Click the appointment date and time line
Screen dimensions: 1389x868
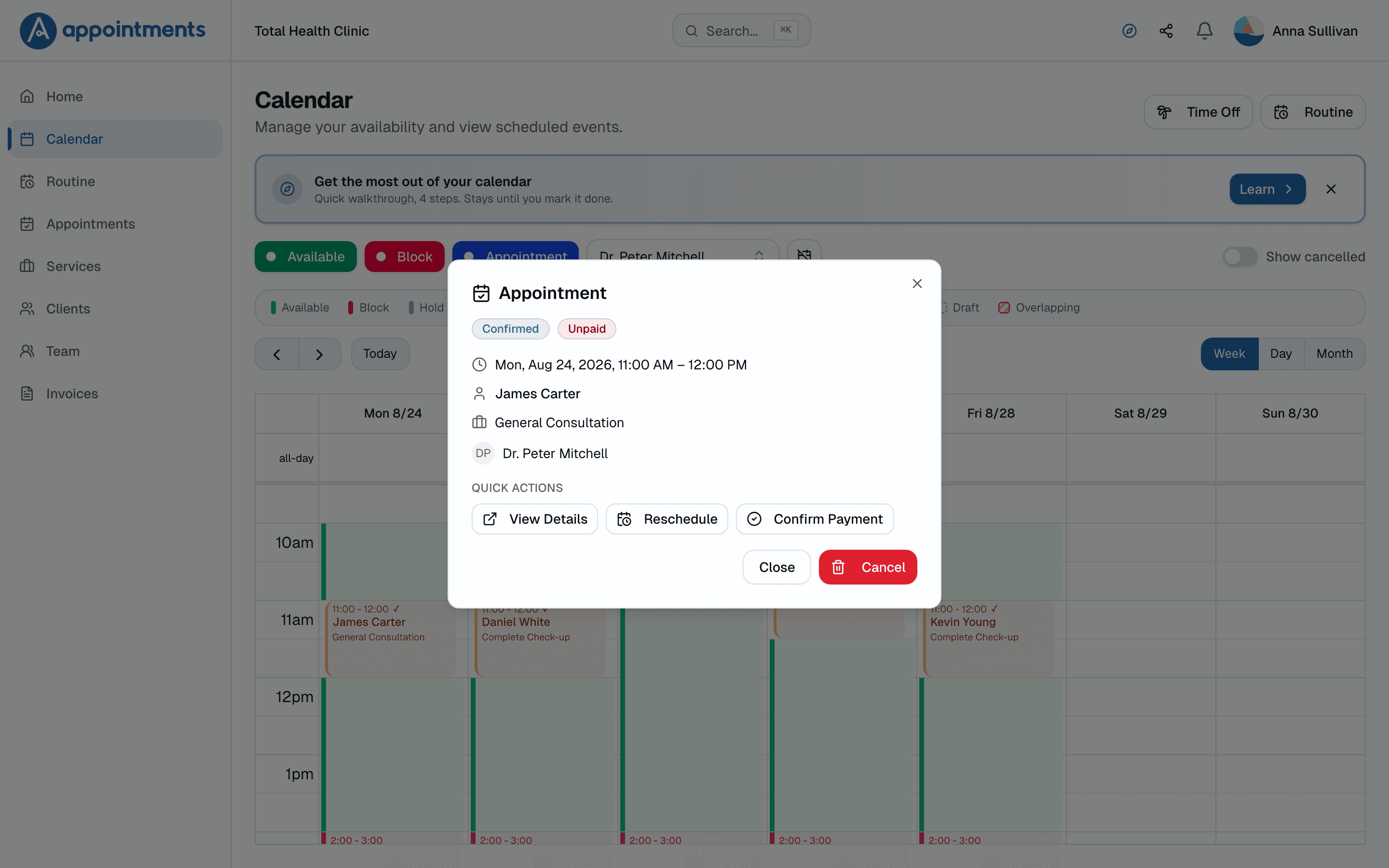tap(620, 365)
